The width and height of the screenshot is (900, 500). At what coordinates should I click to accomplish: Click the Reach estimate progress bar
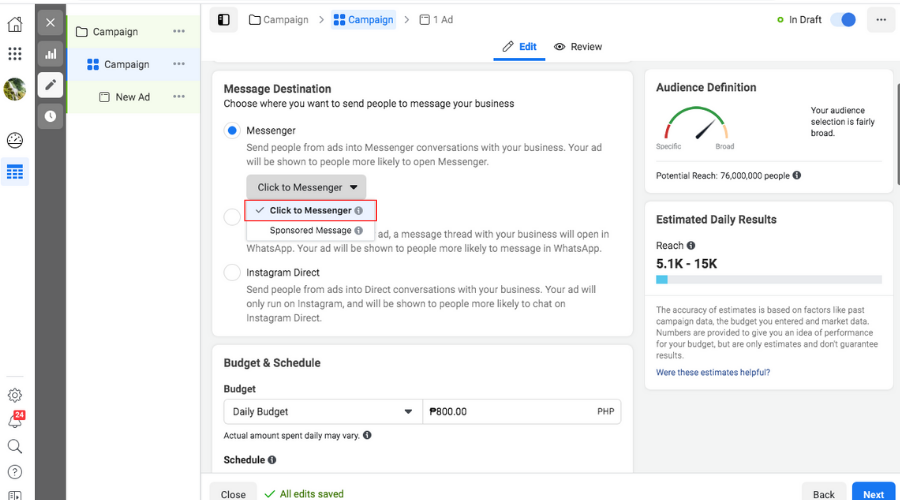point(769,280)
